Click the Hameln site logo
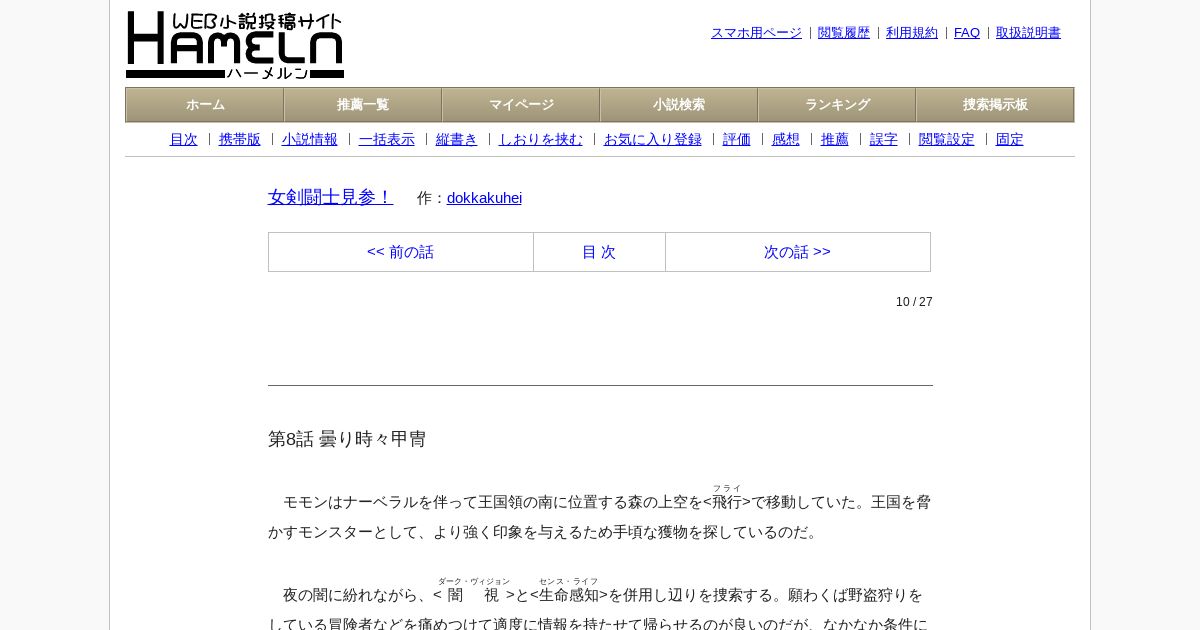Screen dimensions: 1200x630 (x=235, y=45)
